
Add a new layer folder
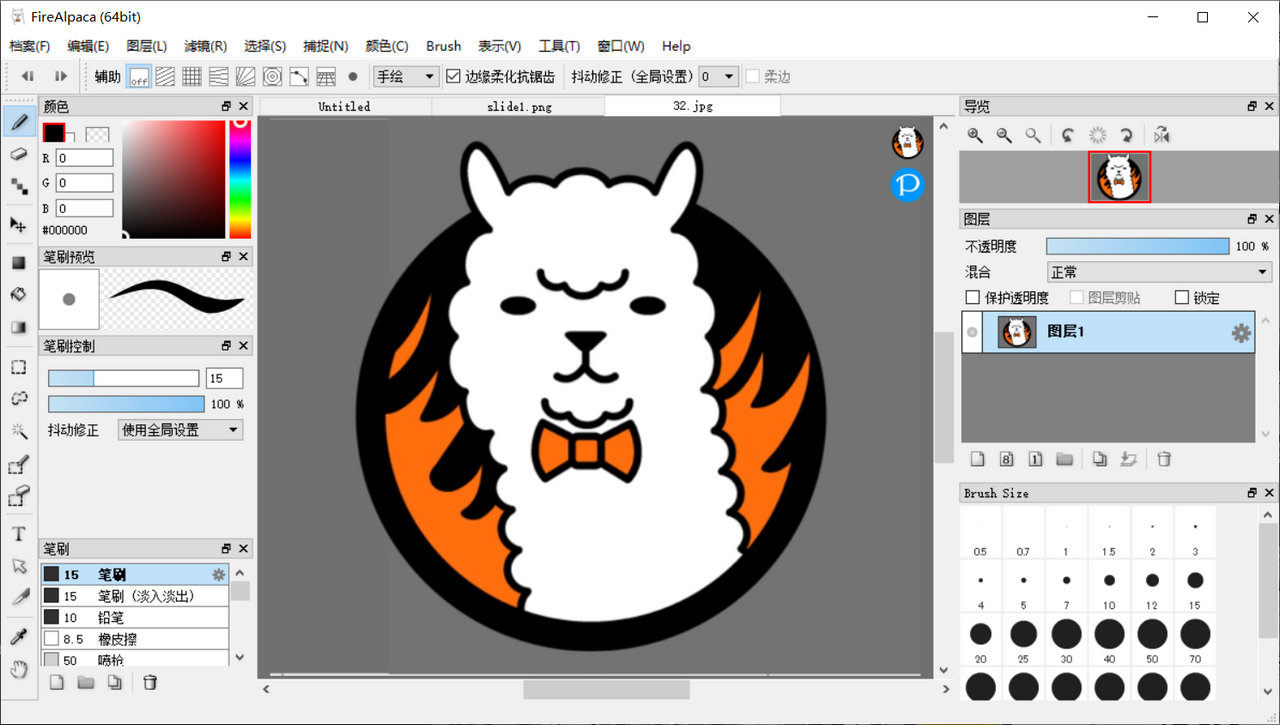1065,459
